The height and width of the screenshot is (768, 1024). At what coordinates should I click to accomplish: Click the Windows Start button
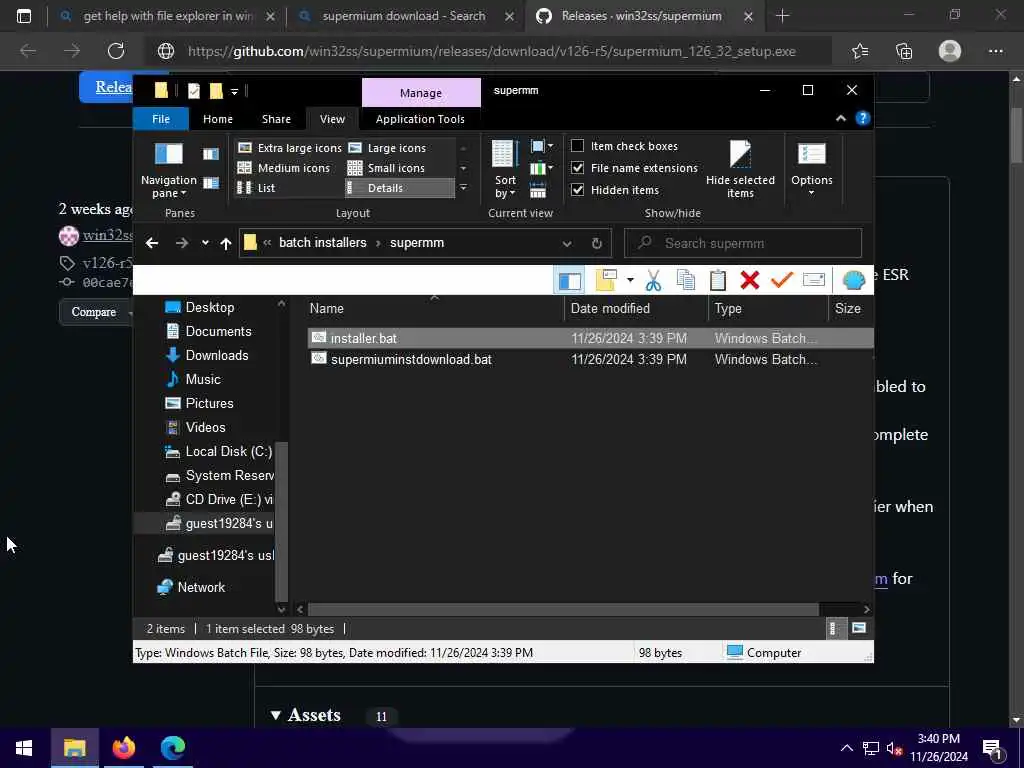tap(24, 748)
